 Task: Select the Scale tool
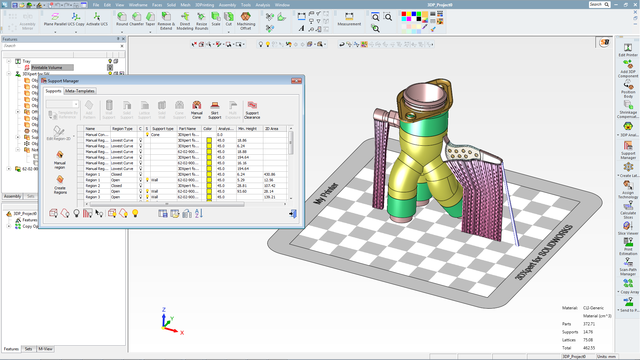point(216,19)
